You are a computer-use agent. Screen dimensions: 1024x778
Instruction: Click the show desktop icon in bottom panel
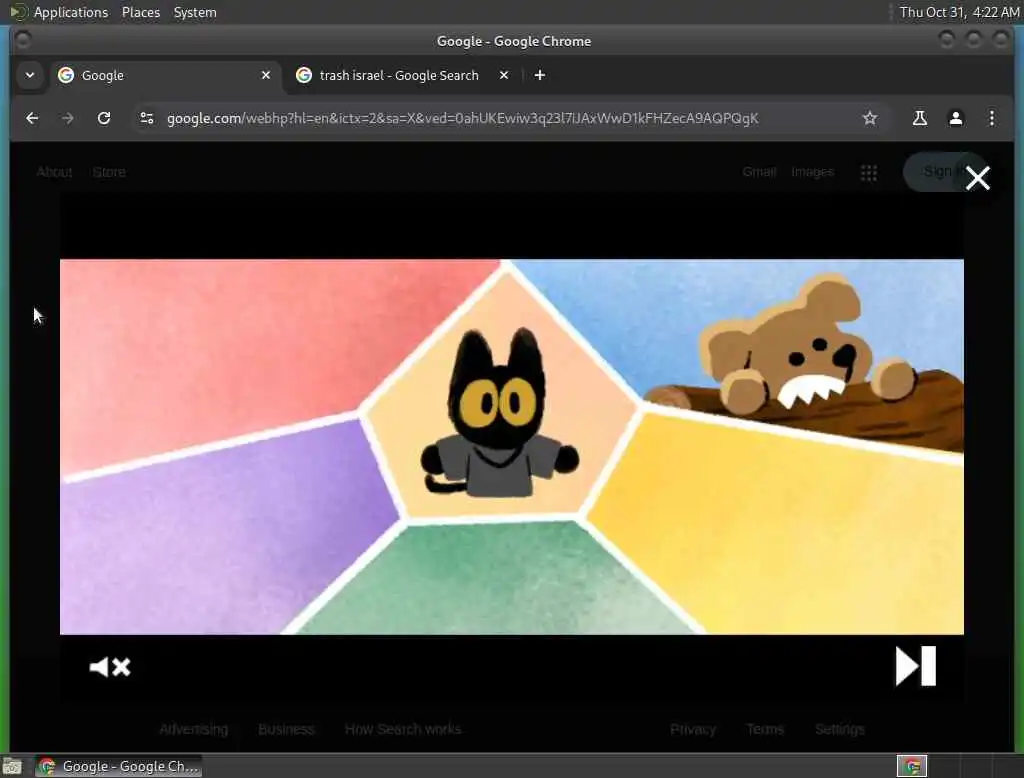(x=12, y=766)
